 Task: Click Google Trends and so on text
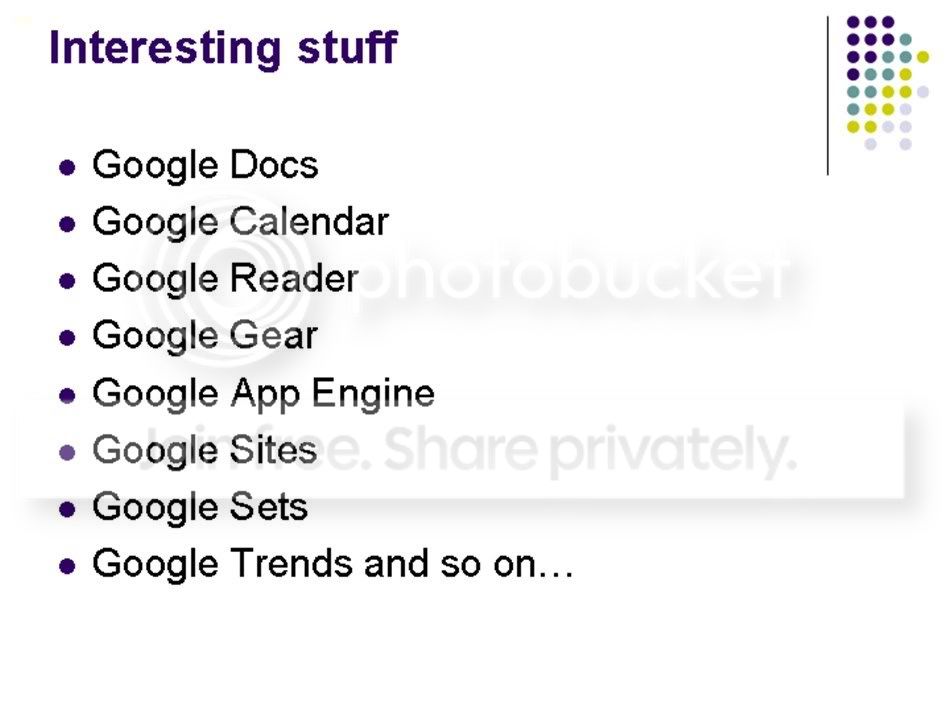pyautogui.click(x=332, y=564)
